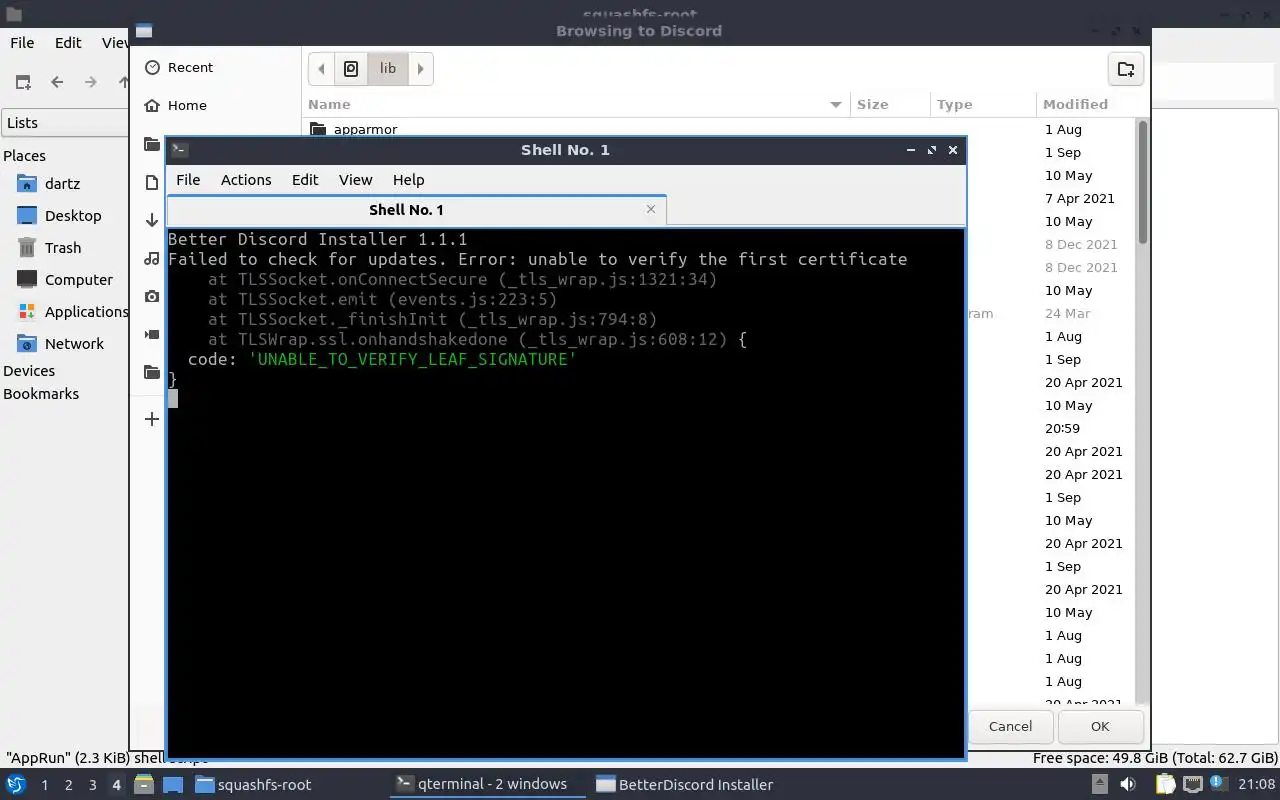Switch to virtual desktop 3 on taskbar
This screenshot has height=800, width=1280.
tap(92, 785)
